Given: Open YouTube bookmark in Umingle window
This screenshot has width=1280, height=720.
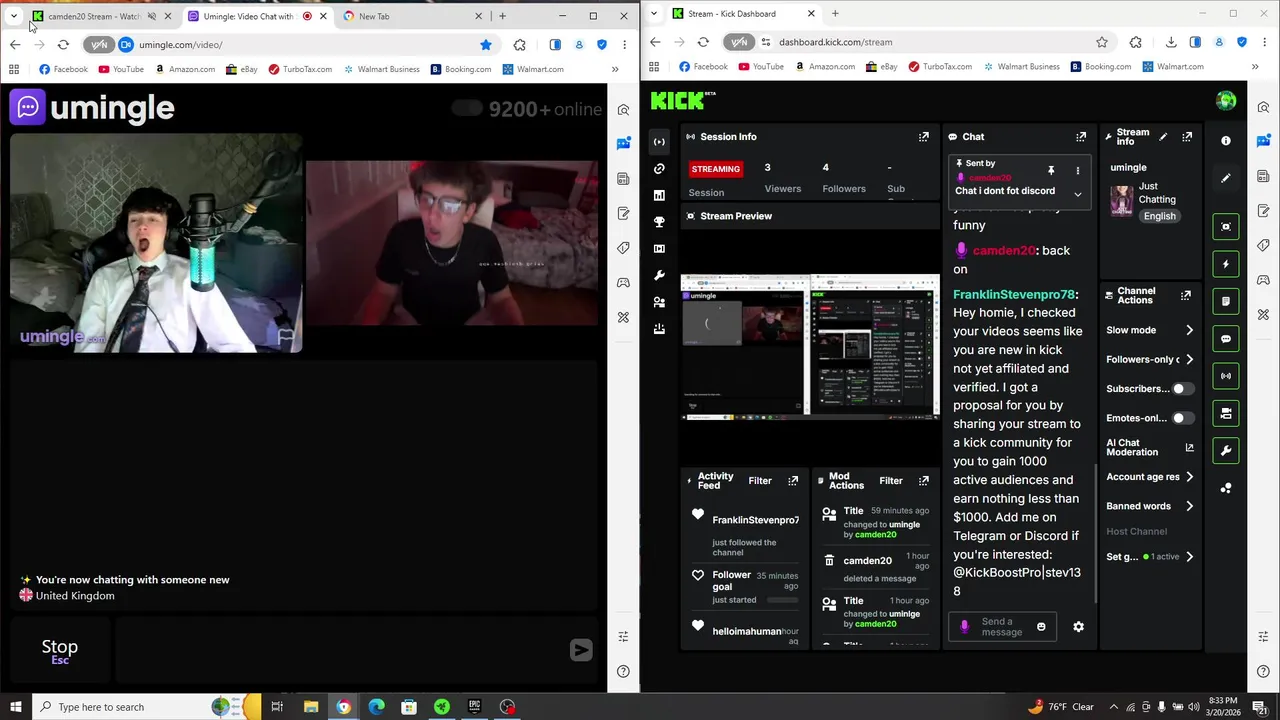Looking at the screenshot, I should [x=120, y=69].
